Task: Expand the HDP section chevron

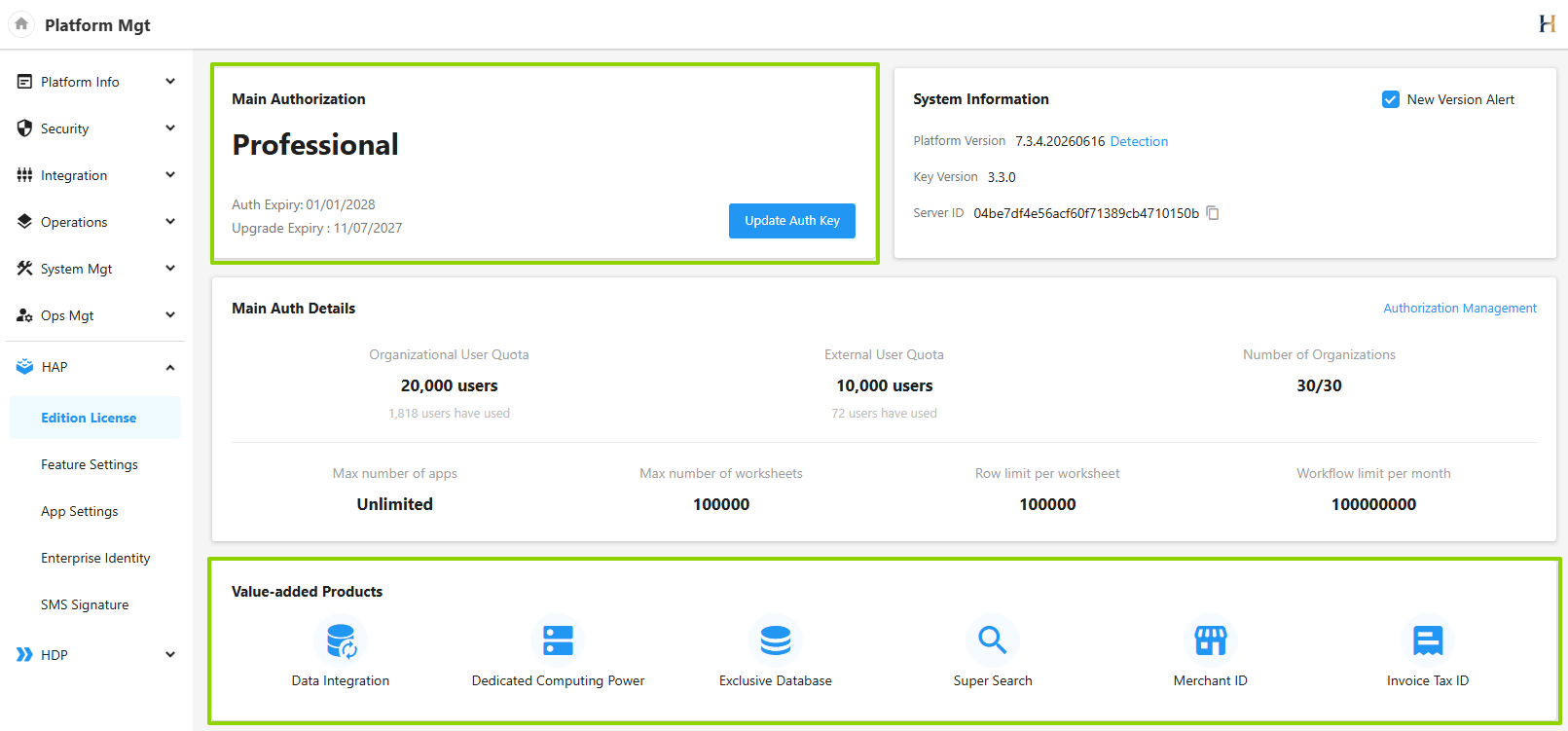Action: [x=170, y=655]
